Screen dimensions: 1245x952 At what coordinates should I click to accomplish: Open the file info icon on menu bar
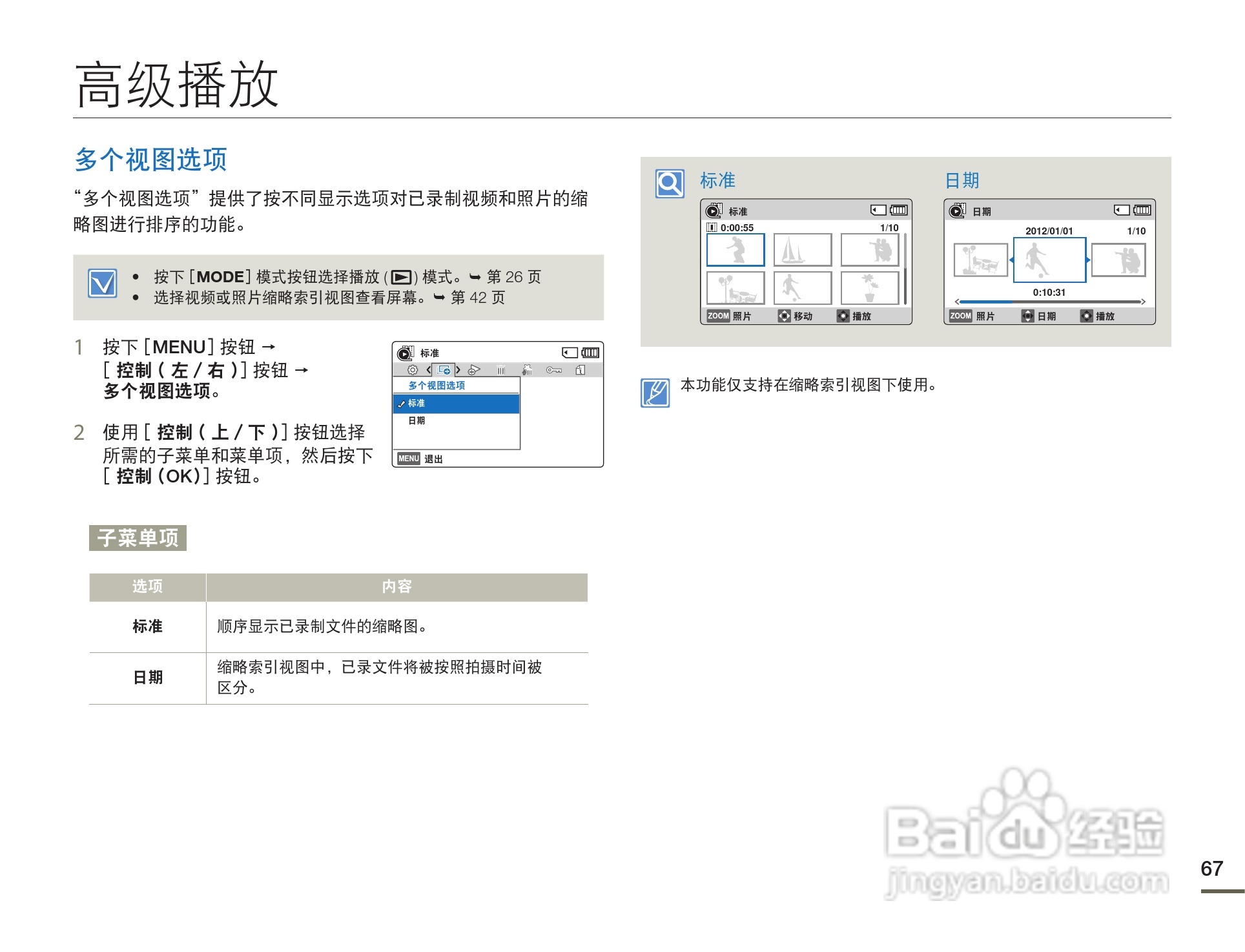[x=581, y=370]
